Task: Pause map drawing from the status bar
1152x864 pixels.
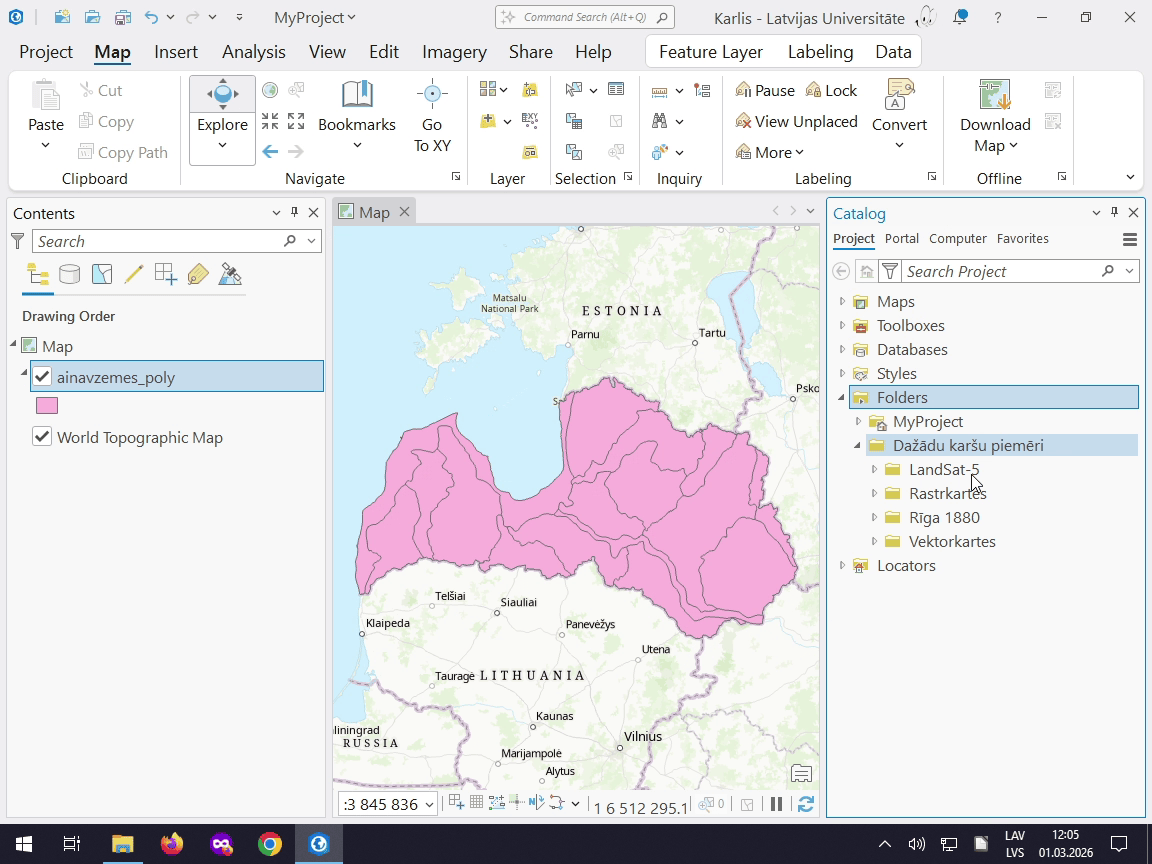Action: point(776,804)
